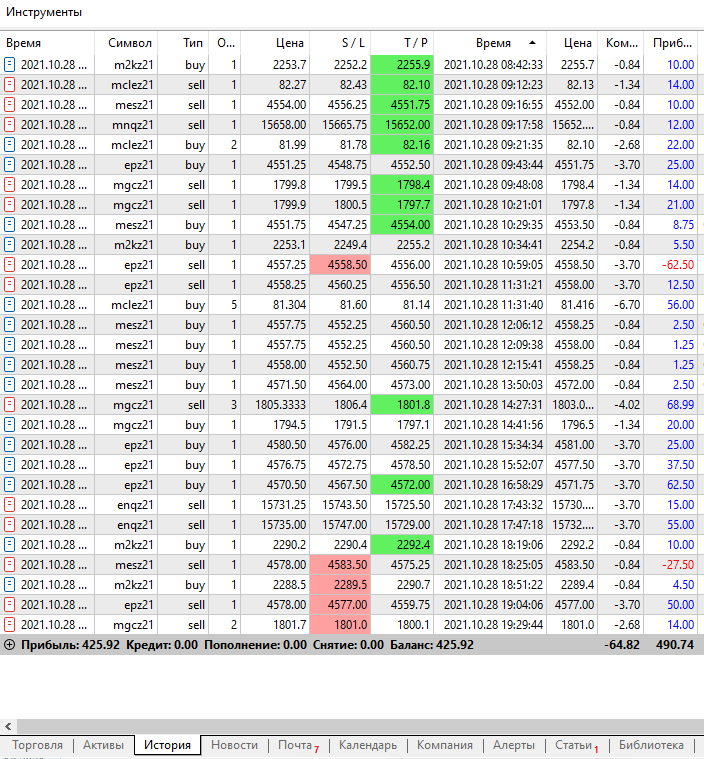Sort by the Время header with the sort arrow
The width and height of the screenshot is (704, 759).
(490, 43)
